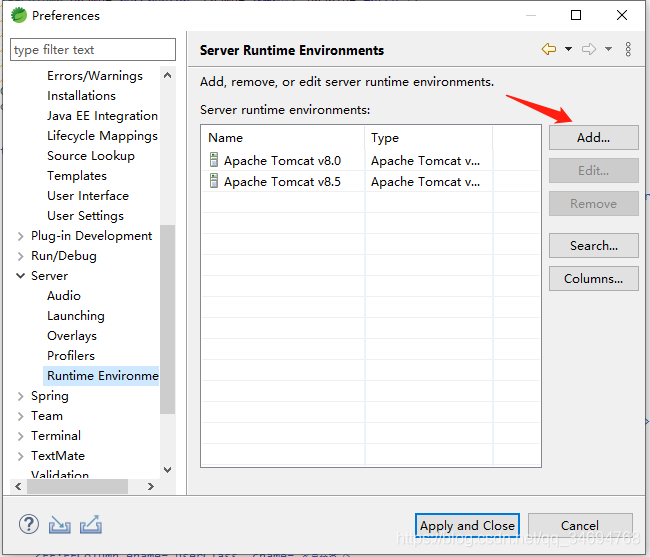This screenshot has width=650, height=557.
Task: Select the Plug-in Development tree label
Action: pyautogui.click(x=92, y=236)
